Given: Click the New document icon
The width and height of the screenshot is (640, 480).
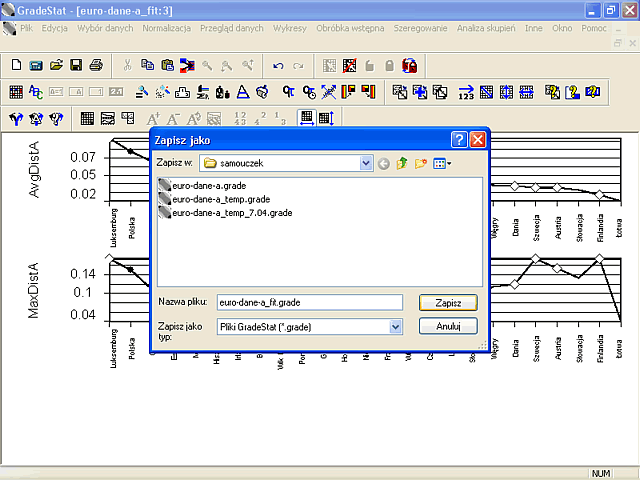Looking at the screenshot, I should (16, 65).
